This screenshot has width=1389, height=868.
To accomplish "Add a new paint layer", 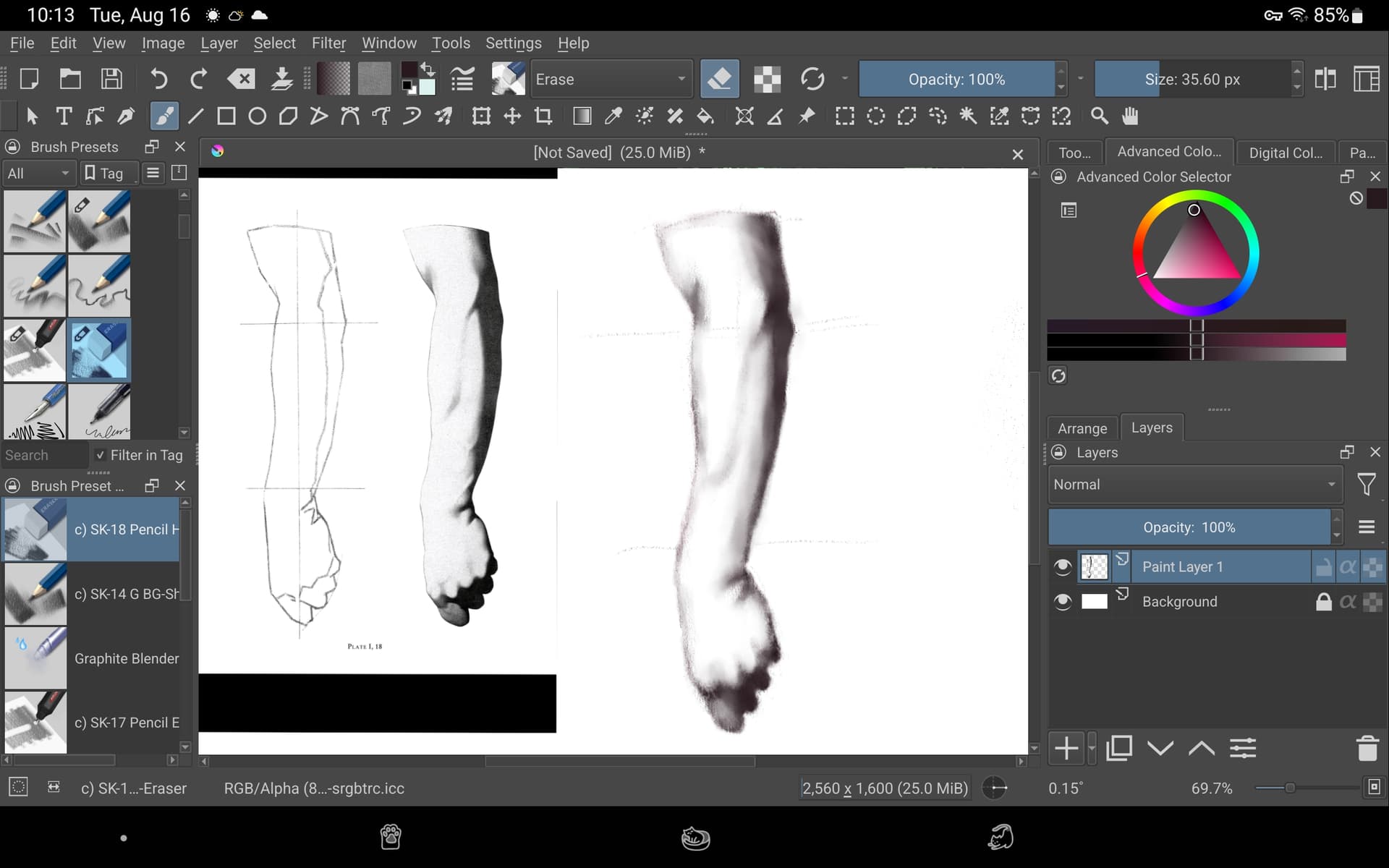I will click(1066, 748).
